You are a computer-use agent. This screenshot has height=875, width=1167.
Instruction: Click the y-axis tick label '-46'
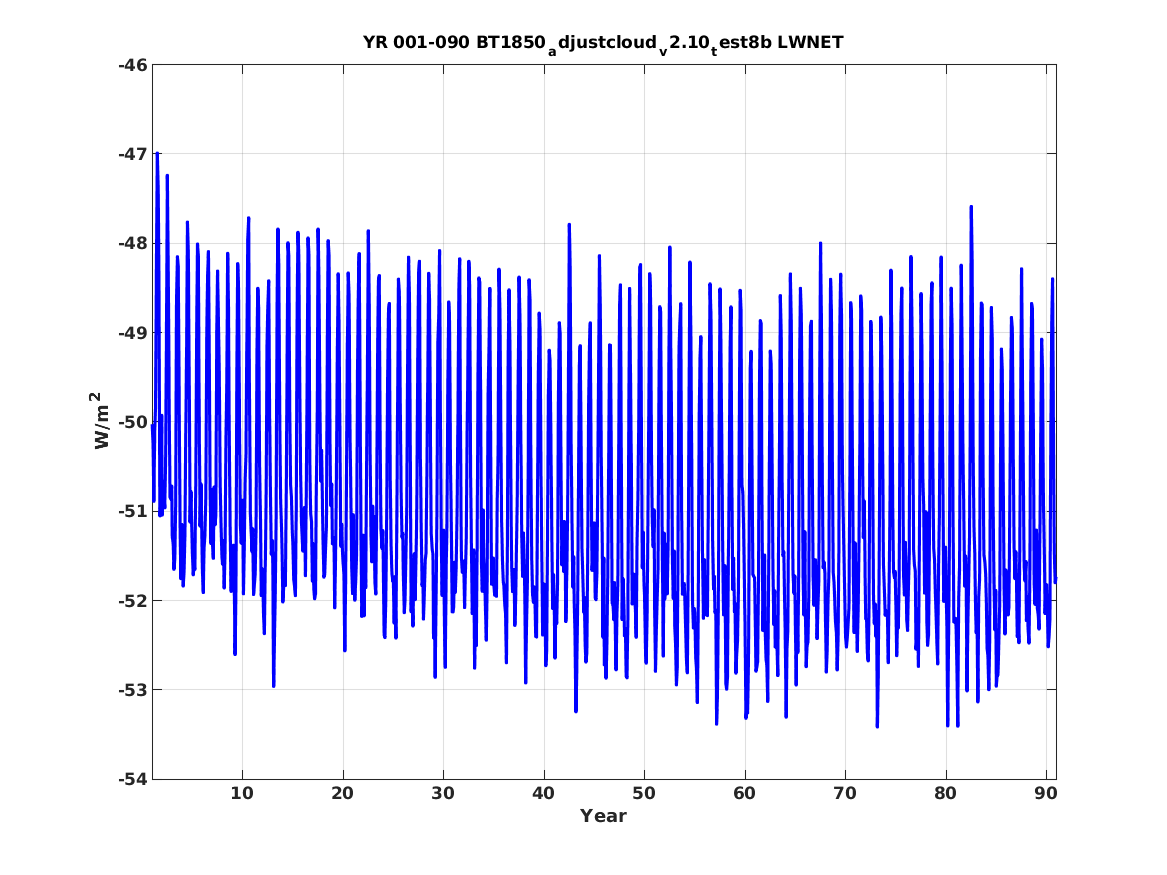click(132, 65)
